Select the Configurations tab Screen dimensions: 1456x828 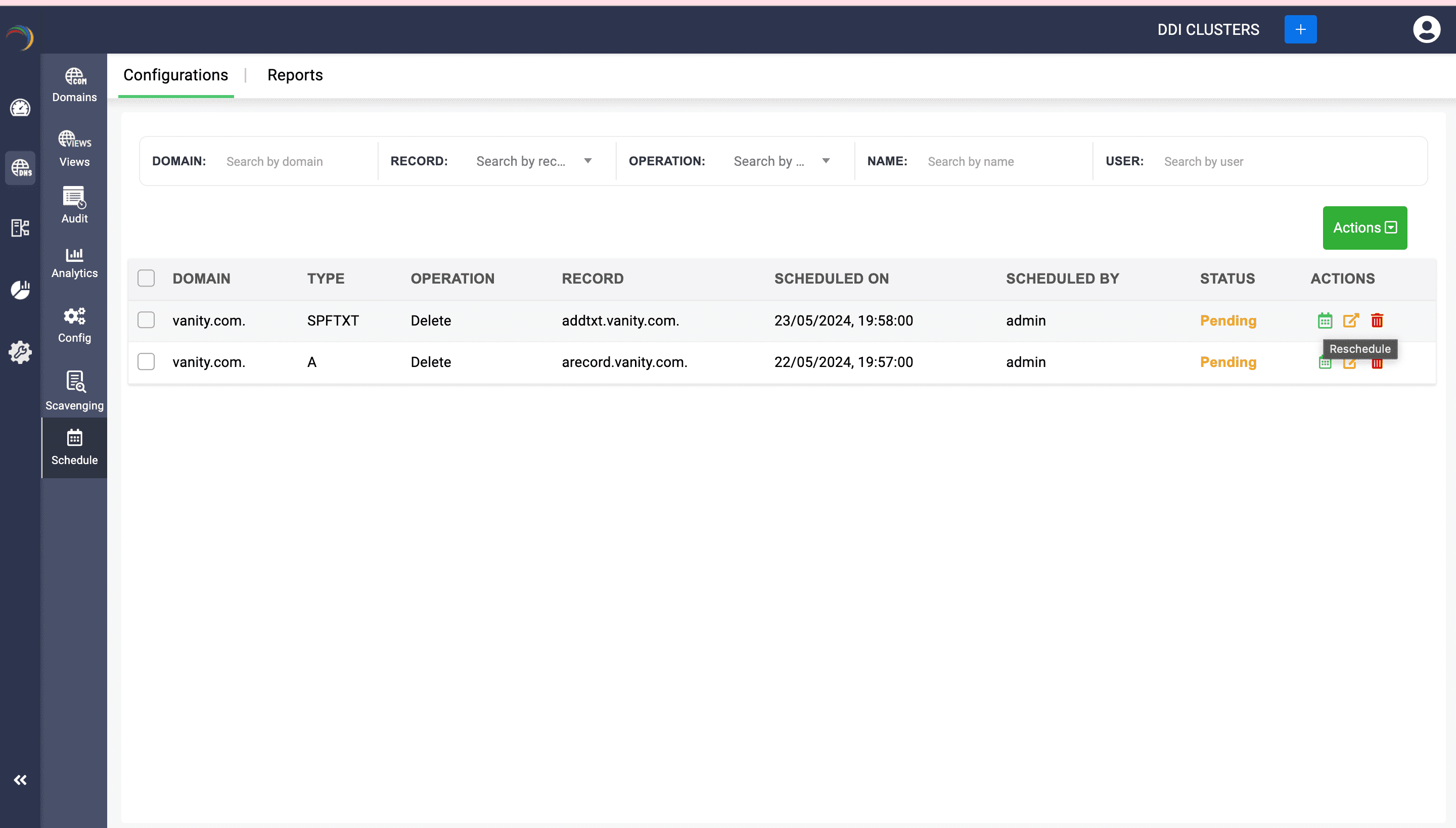(x=176, y=75)
